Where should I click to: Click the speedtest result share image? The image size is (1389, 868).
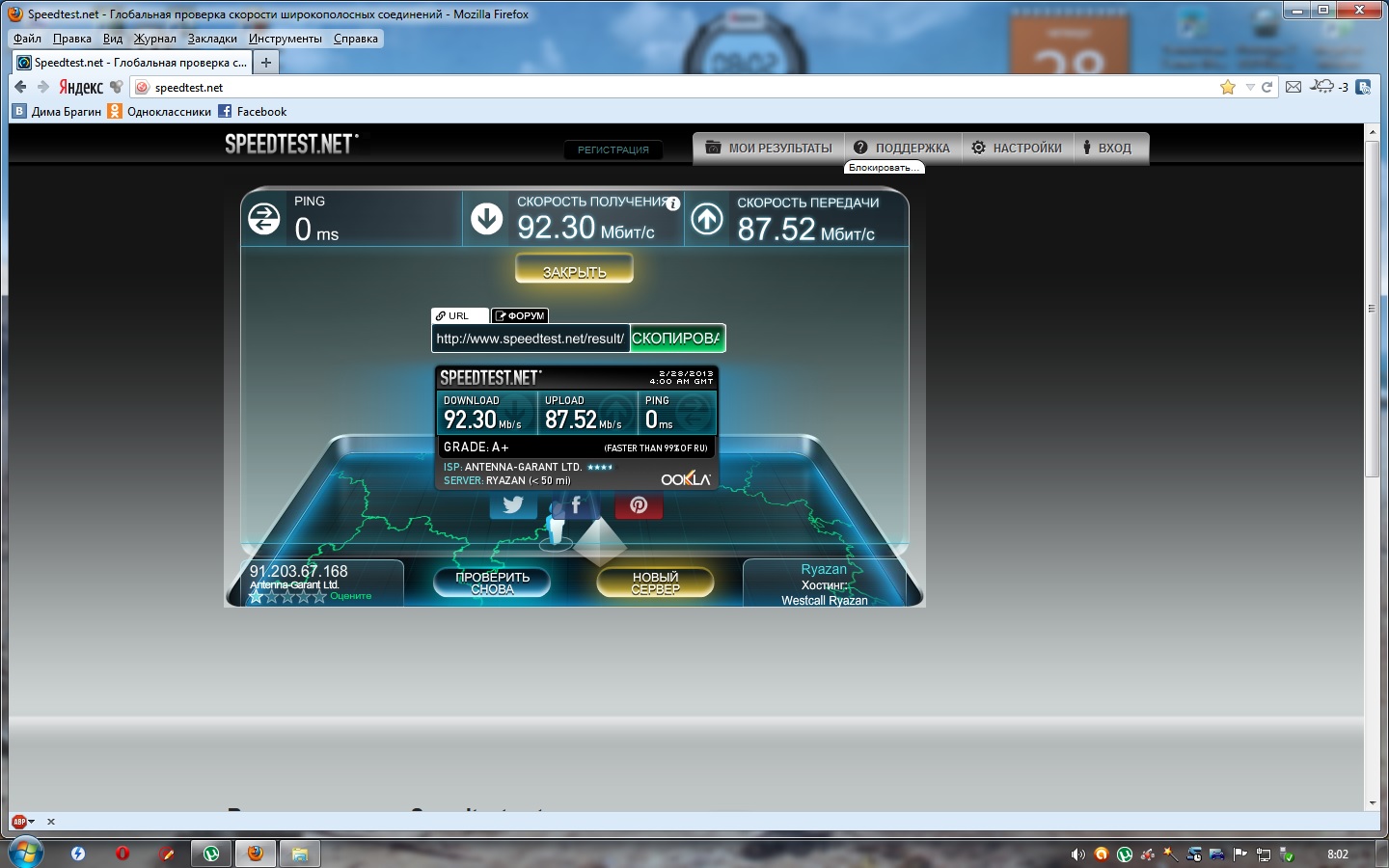point(577,427)
